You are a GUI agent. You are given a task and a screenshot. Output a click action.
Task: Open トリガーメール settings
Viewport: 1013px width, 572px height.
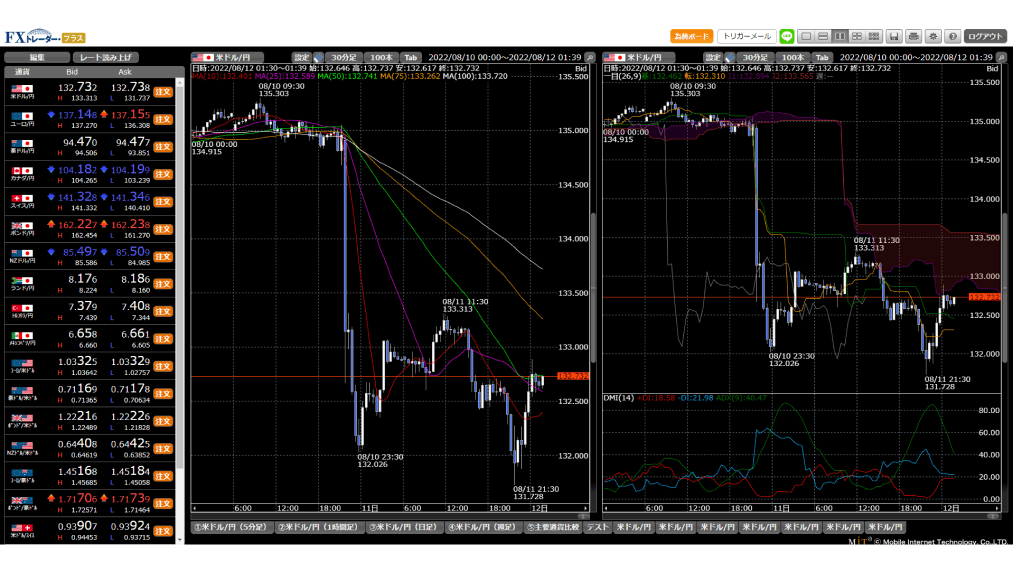[x=746, y=37]
